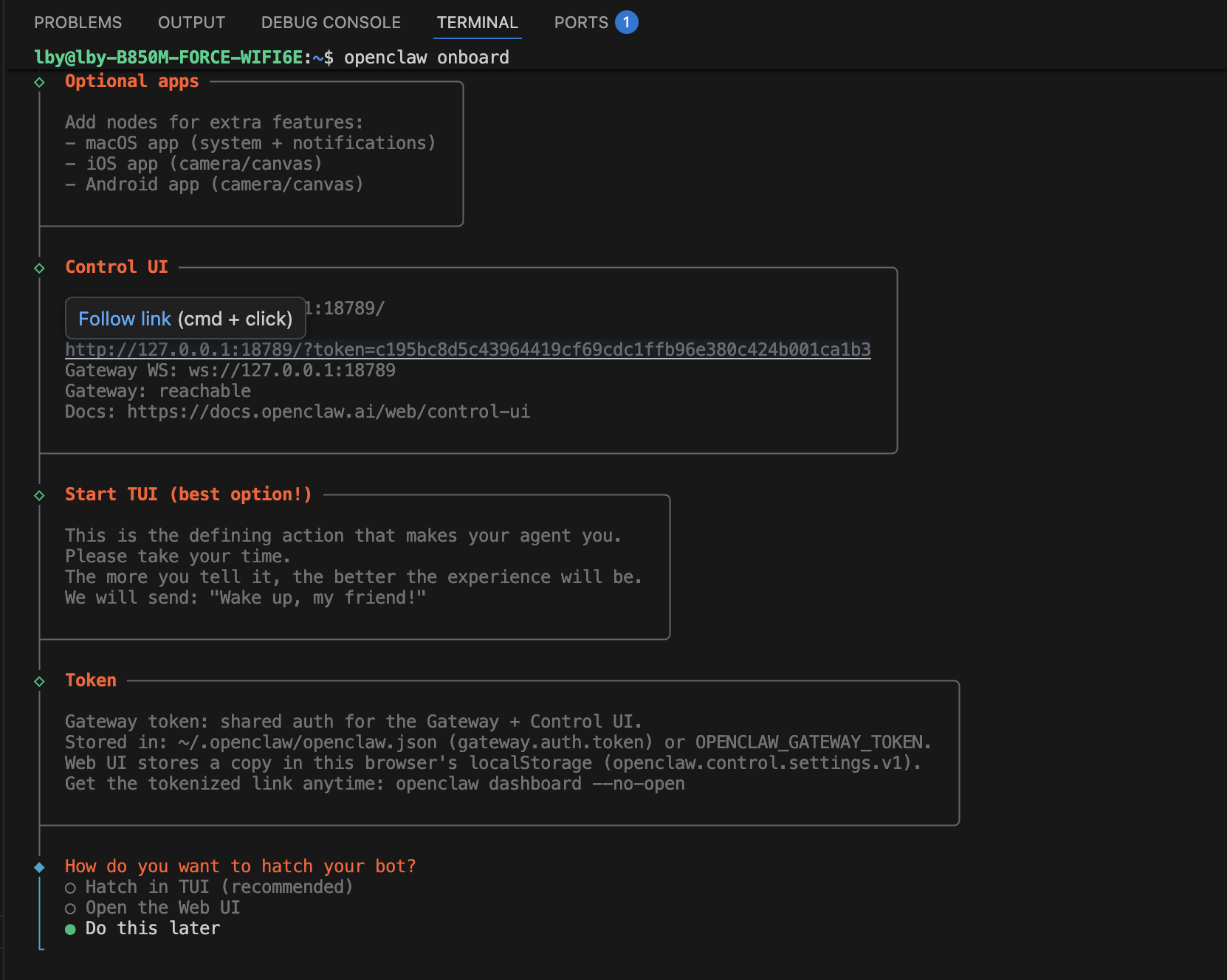Click the blue diamond beside hatch question
This screenshot has height=980, width=1227.
tap(40, 867)
